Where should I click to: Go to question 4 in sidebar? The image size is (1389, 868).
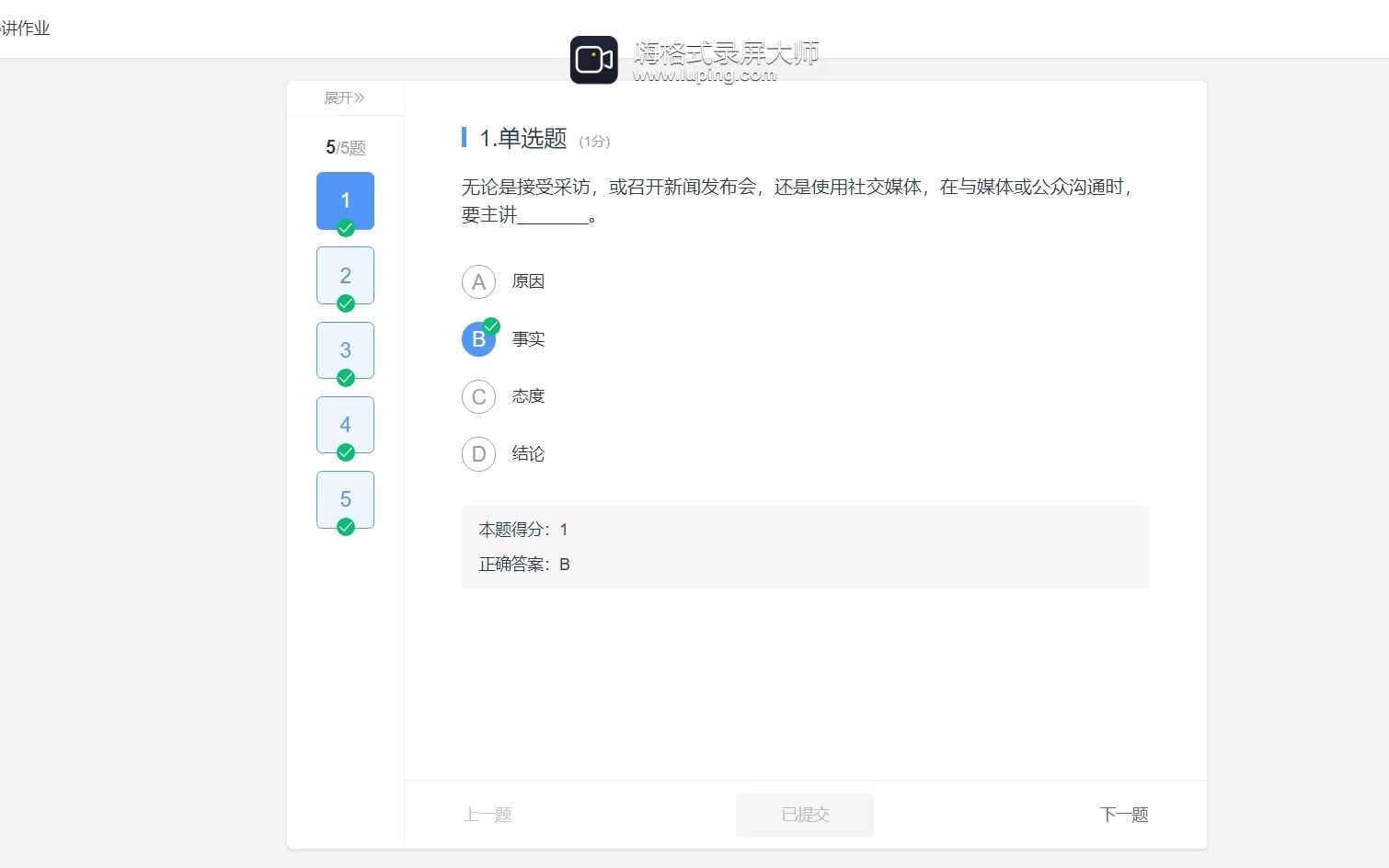(345, 424)
